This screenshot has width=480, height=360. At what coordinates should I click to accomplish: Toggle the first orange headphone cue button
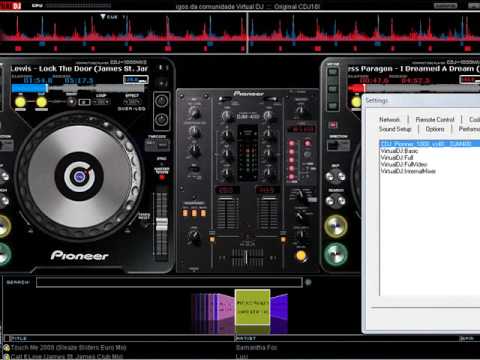point(185,213)
